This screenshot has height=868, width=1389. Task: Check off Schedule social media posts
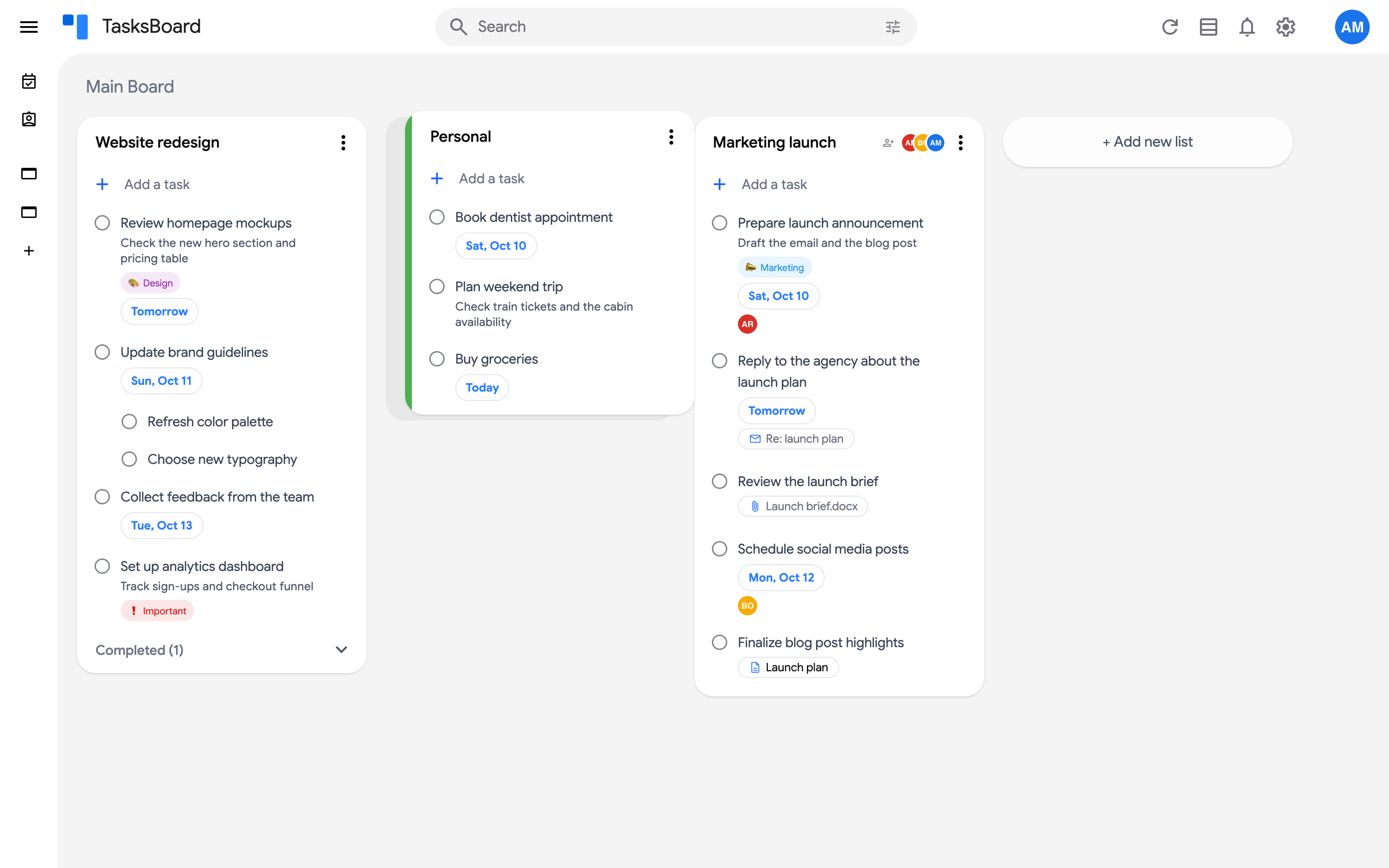719,549
